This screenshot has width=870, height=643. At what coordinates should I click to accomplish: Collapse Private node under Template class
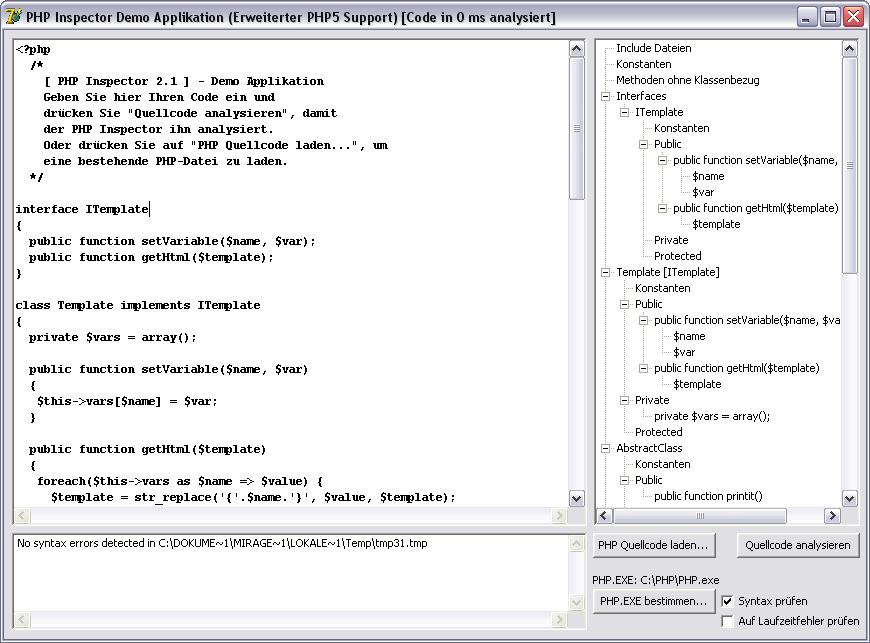[624, 401]
